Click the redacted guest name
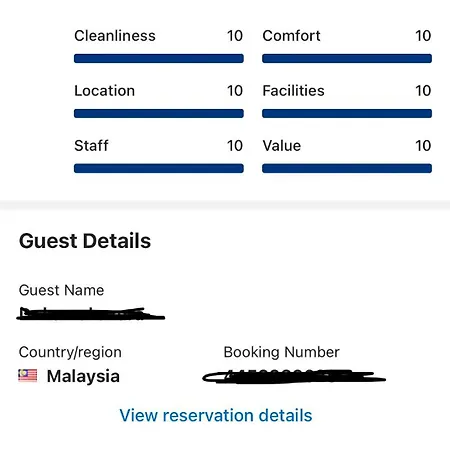Image resolution: width=450 pixels, height=450 pixels. [x=91, y=314]
